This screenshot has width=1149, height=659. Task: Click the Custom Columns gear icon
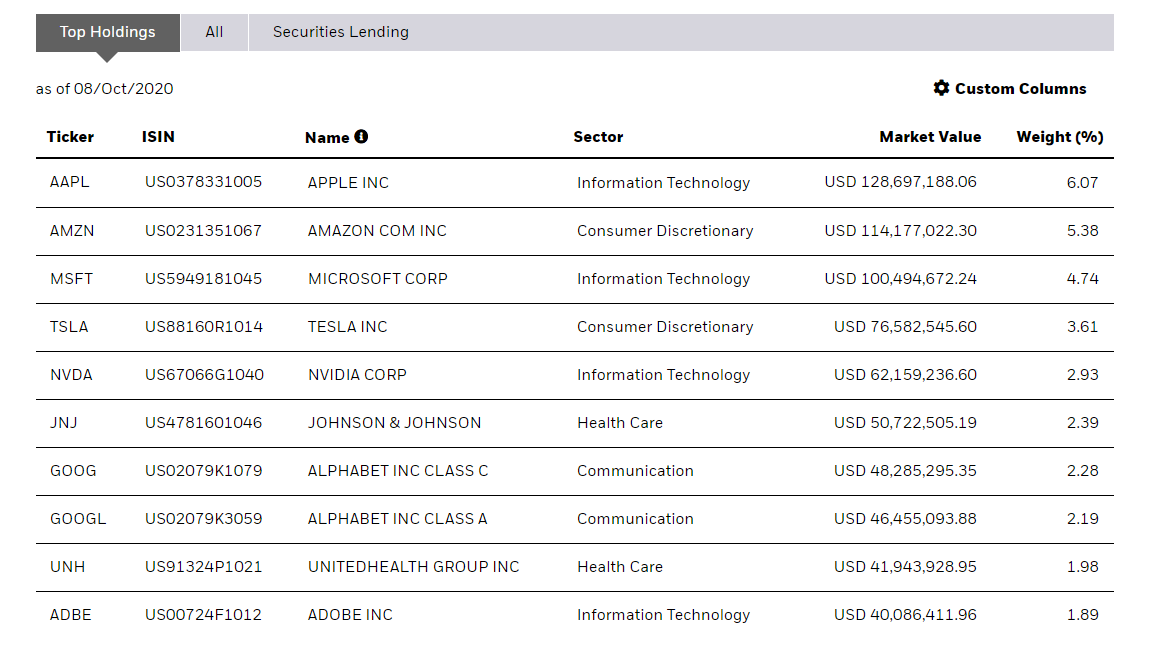point(941,88)
